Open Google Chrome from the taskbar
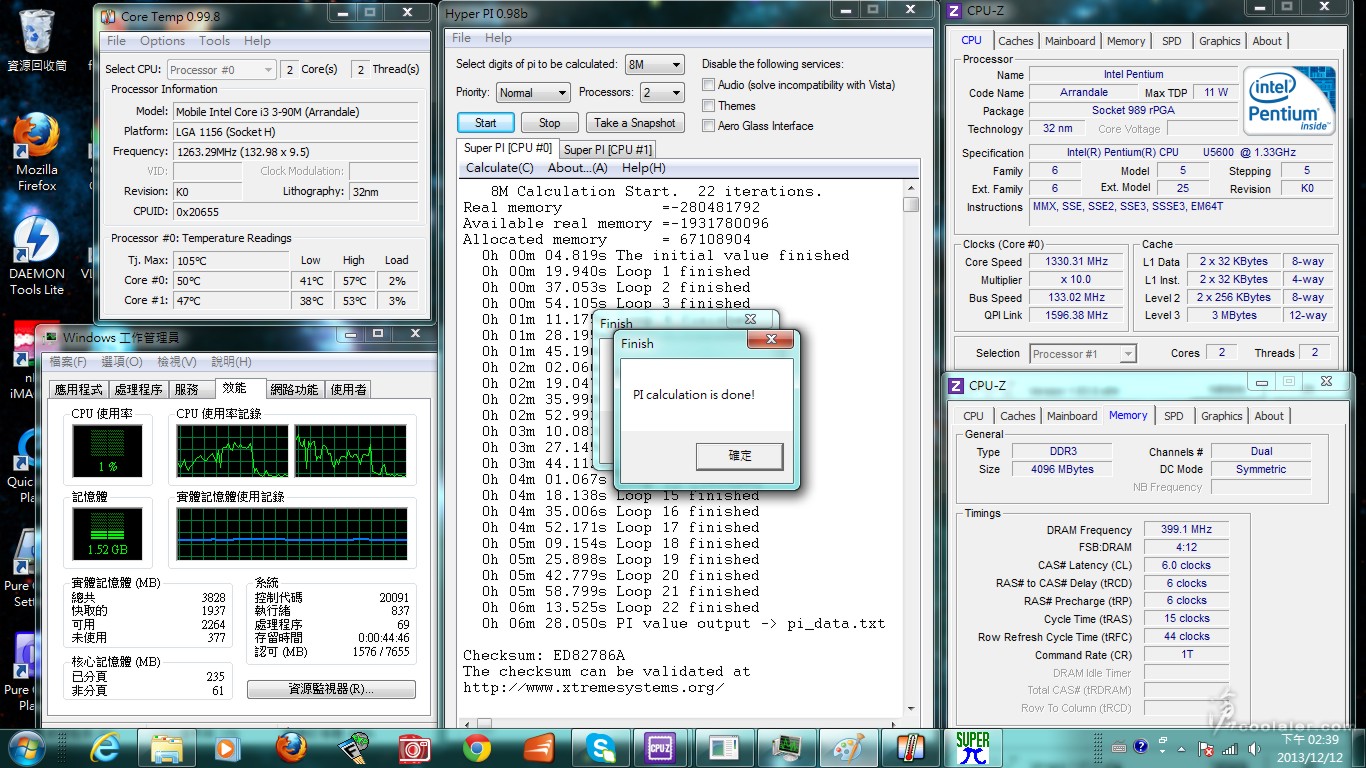The width and height of the screenshot is (1366, 768). tap(477, 747)
